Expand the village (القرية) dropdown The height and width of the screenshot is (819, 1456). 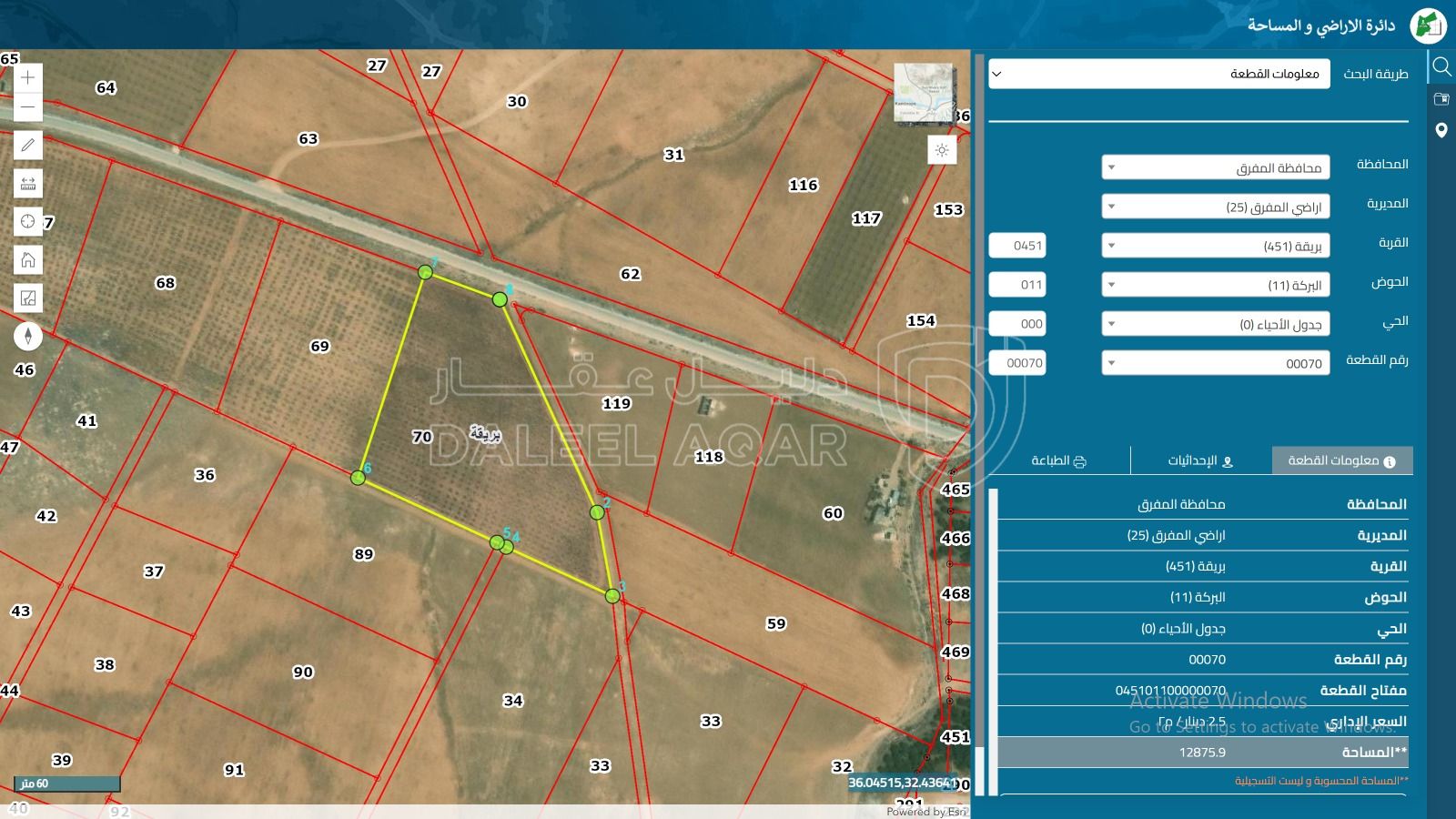(x=1215, y=246)
